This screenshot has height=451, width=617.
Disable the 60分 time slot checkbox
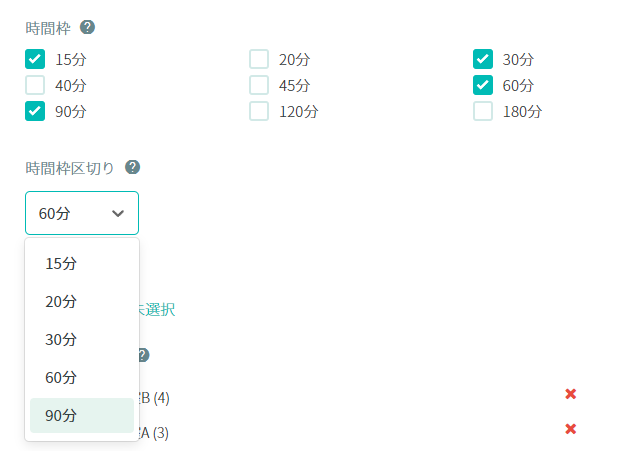[483, 85]
